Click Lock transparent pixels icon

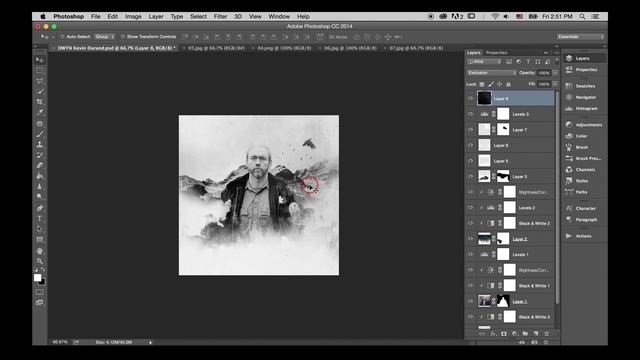click(482, 84)
